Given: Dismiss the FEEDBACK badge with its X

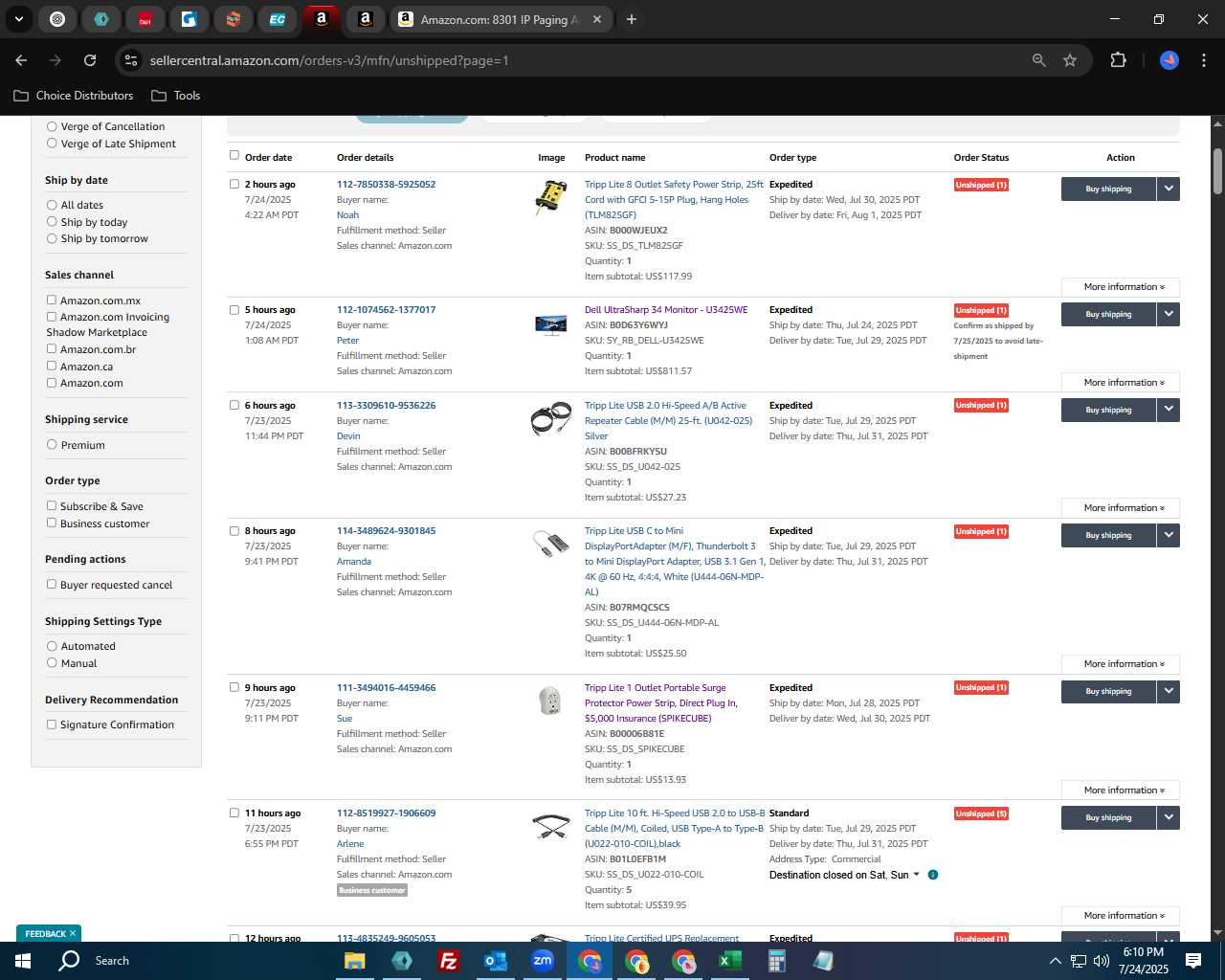Looking at the screenshot, I should 72,934.
